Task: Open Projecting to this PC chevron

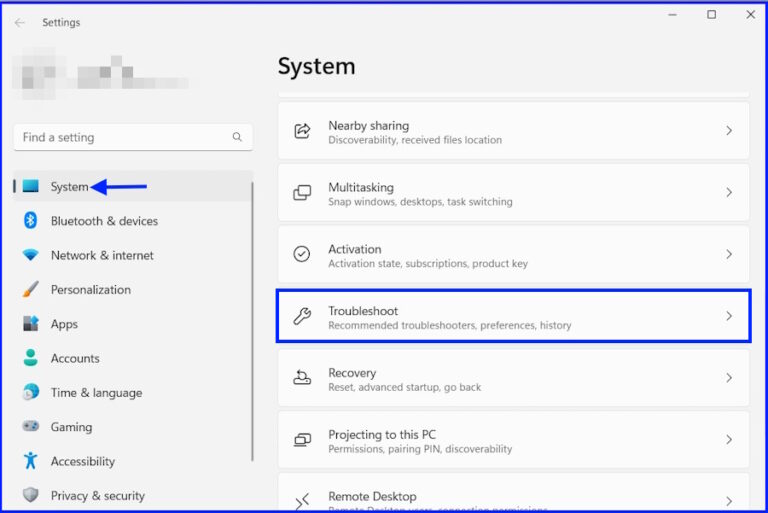Action: [x=729, y=440]
